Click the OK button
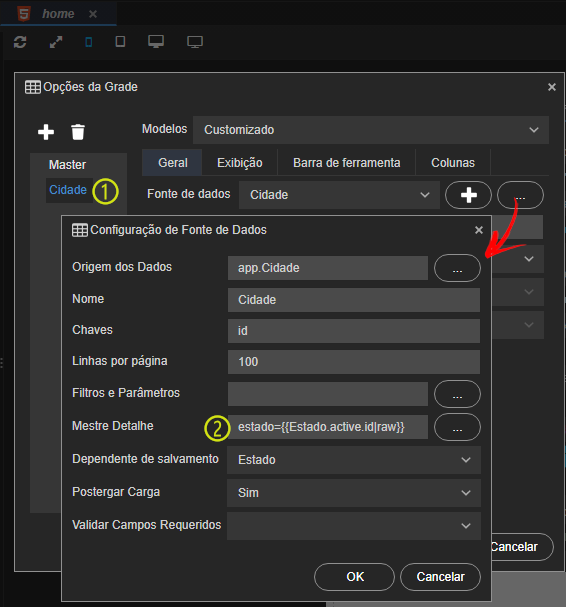The image size is (566, 607). coord(355,577)
